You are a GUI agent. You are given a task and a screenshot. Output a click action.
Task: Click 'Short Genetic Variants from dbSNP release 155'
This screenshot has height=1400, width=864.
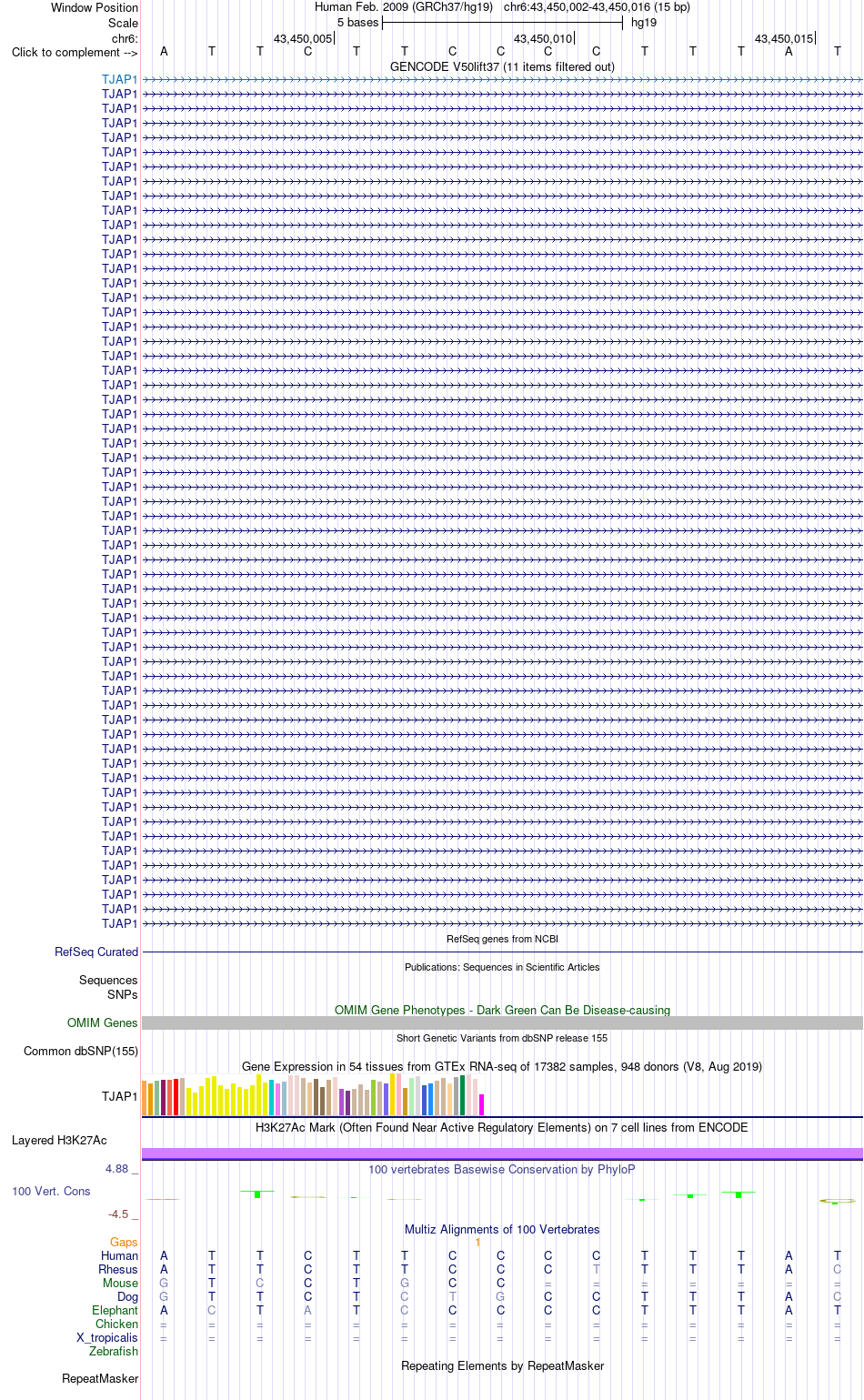(x=502, y=1038)
